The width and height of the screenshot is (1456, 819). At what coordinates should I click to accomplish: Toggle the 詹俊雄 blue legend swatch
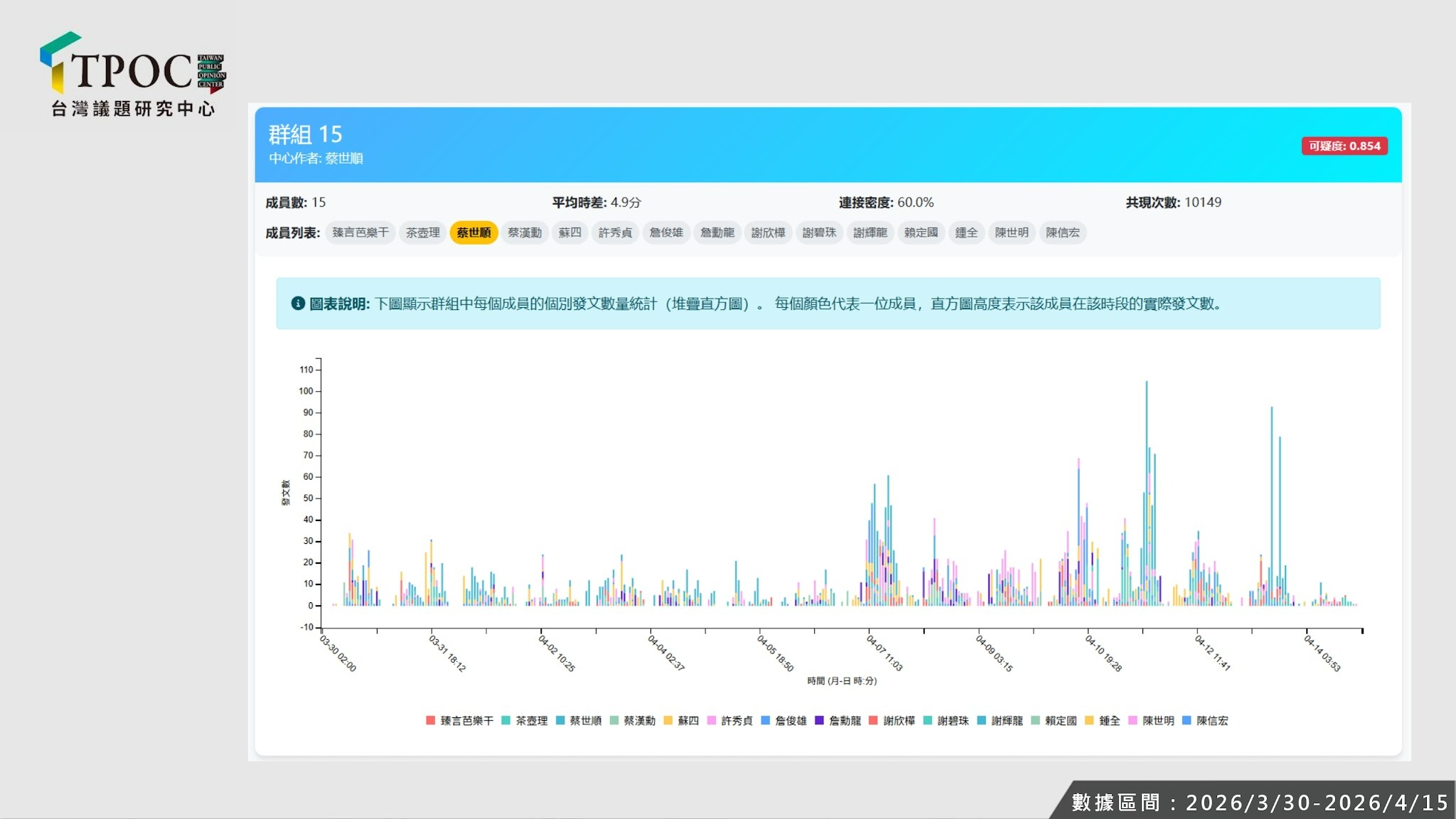[765, 720]
